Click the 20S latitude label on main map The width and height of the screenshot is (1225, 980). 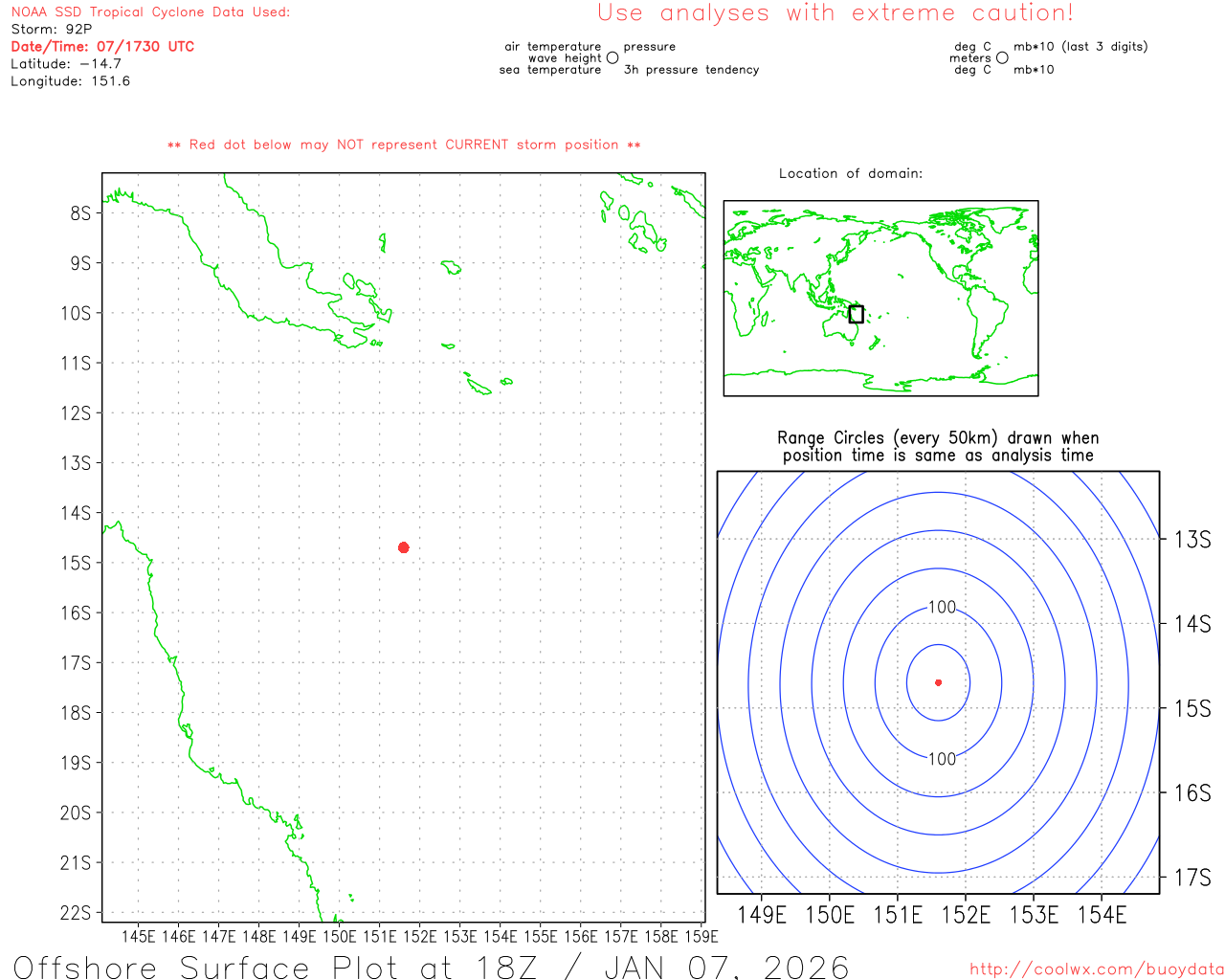76,813
